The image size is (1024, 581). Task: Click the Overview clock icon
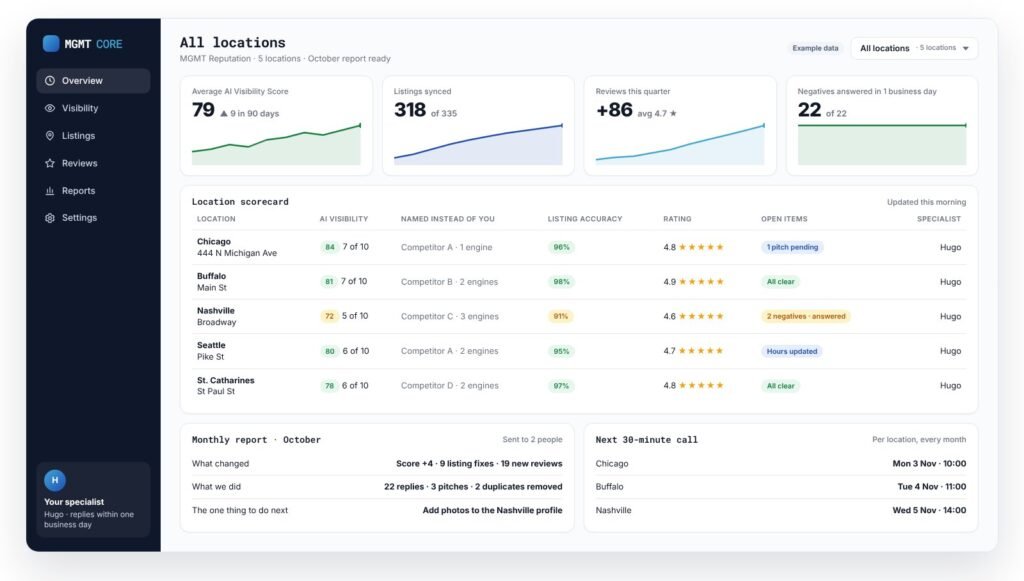[x=50, y=81]
